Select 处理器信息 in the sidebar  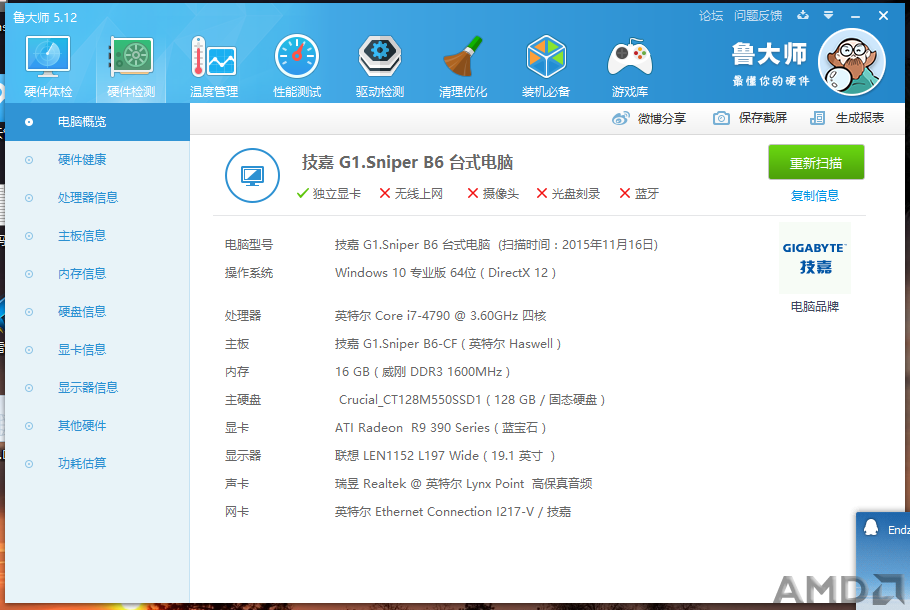98,198
